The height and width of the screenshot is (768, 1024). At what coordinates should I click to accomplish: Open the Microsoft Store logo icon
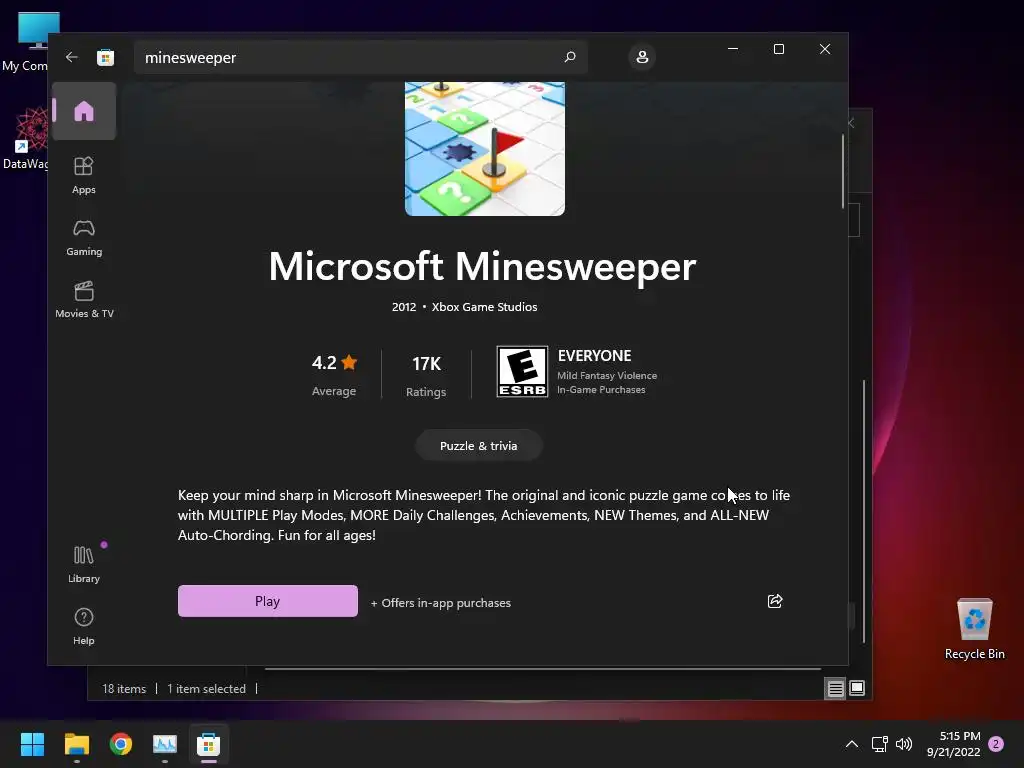point(105,57)
